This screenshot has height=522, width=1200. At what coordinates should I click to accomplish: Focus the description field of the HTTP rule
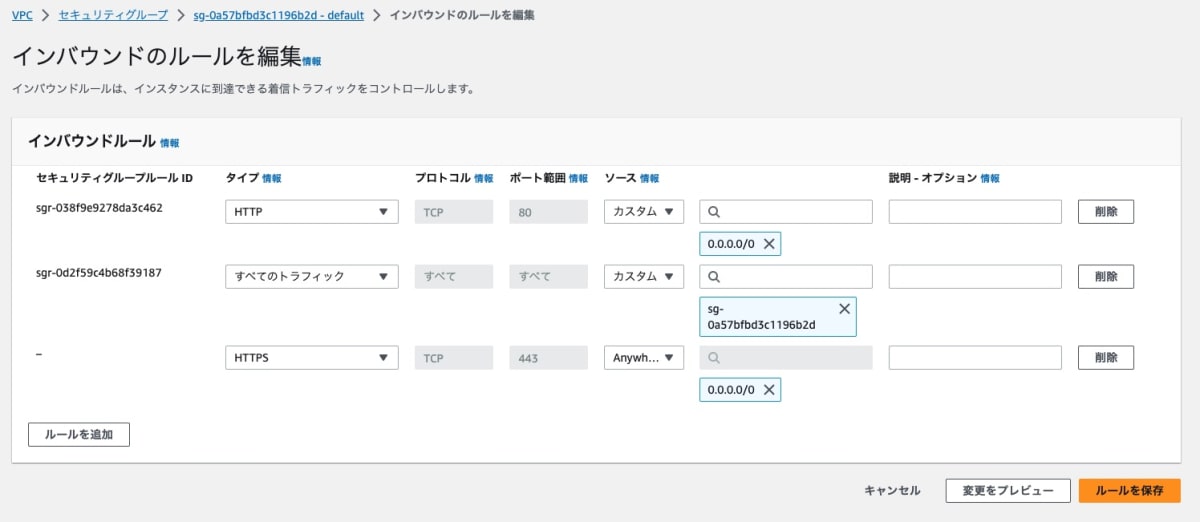(x=975, y=212)
